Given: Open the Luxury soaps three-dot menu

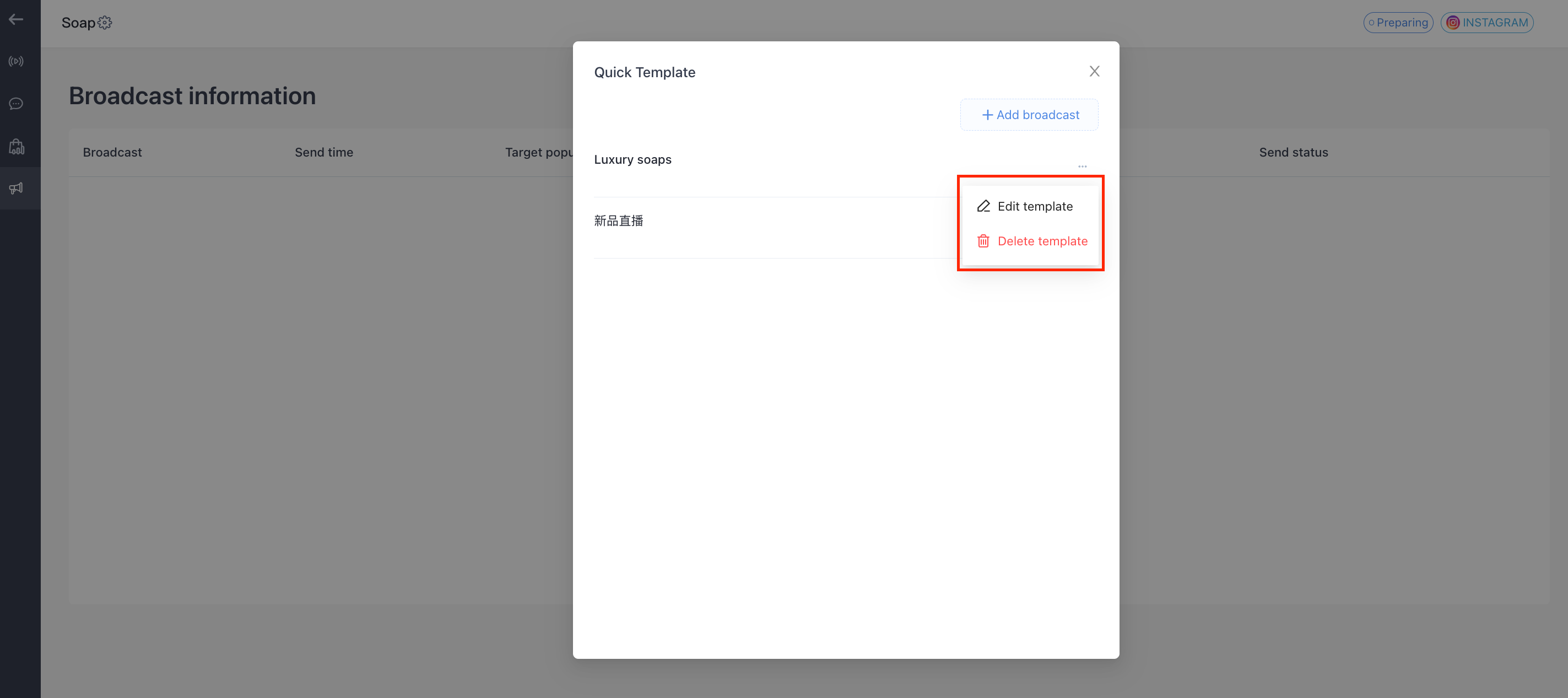Looking at the screenshot, I should (1082, 167).
